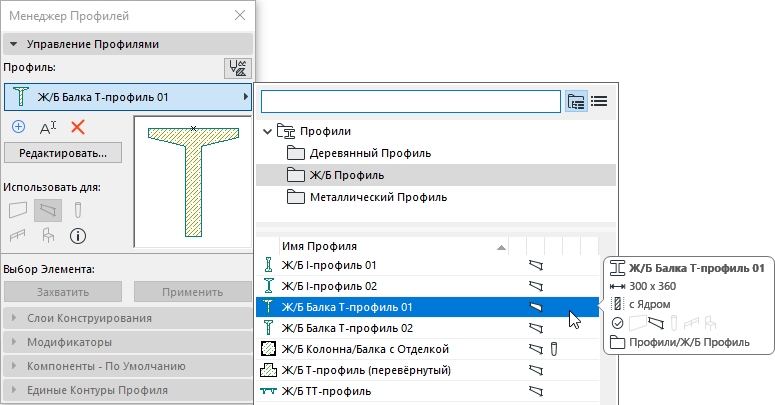Select Ж/Б I-профиль 01 in list

pyautogui.click(x=428, y=265)
